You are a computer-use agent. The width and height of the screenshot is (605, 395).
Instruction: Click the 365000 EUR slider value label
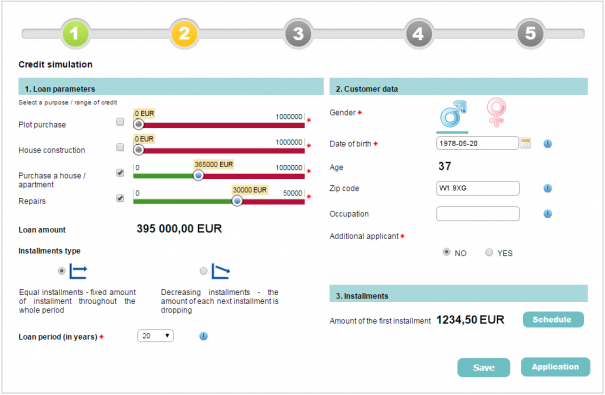[x=214, y=164]
